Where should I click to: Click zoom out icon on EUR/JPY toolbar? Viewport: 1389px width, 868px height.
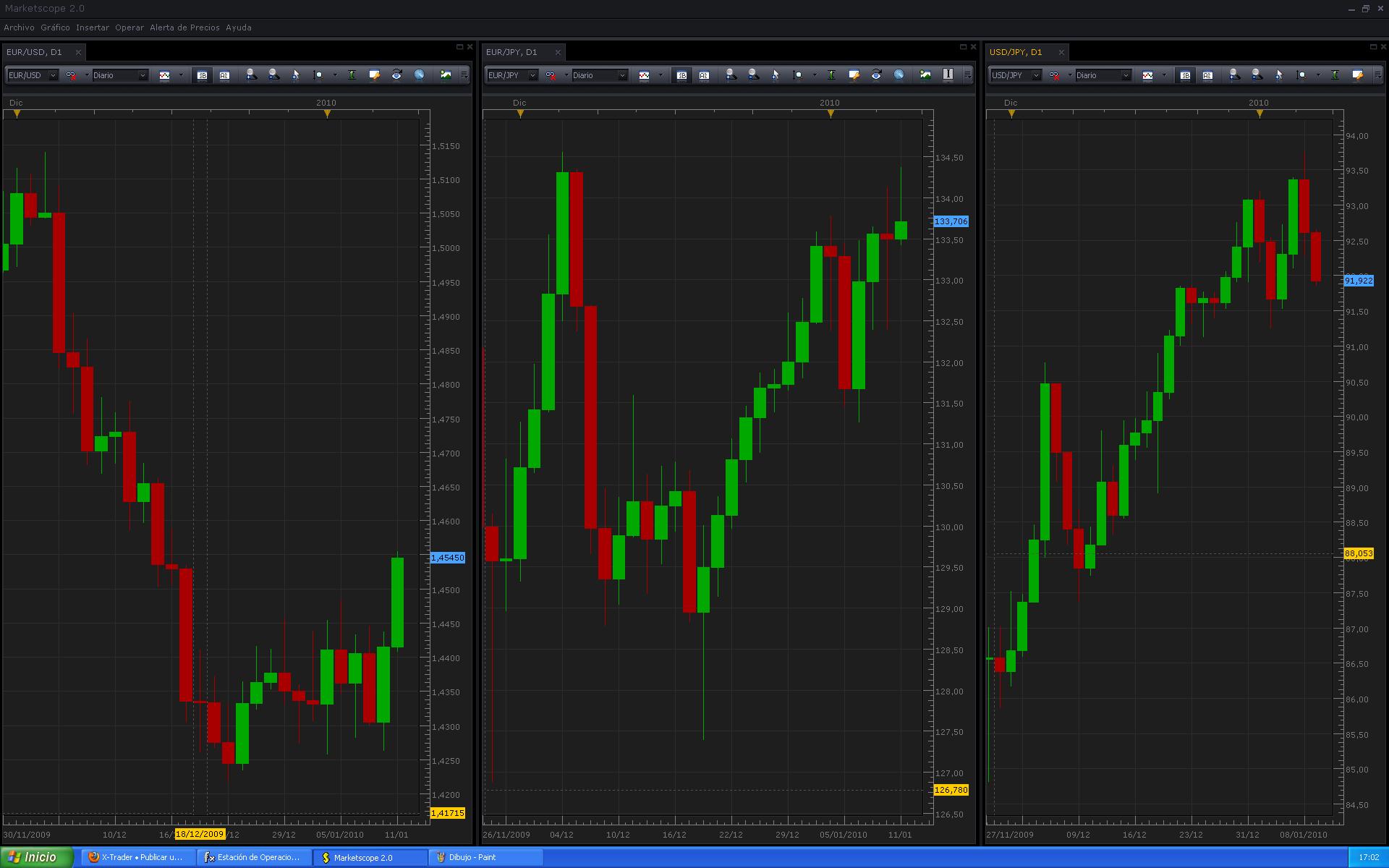pyautogui.click(x=753, y=75)
